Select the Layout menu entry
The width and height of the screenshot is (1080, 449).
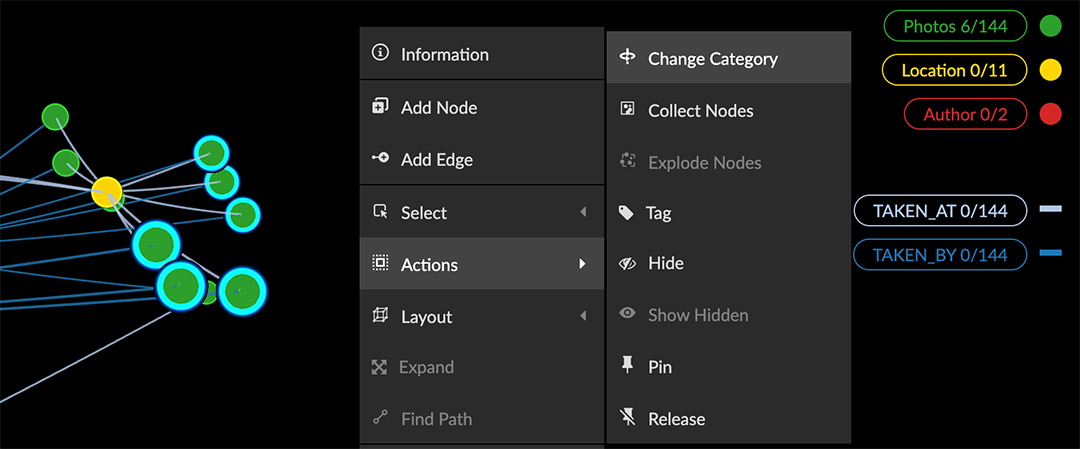click(427, 317)
